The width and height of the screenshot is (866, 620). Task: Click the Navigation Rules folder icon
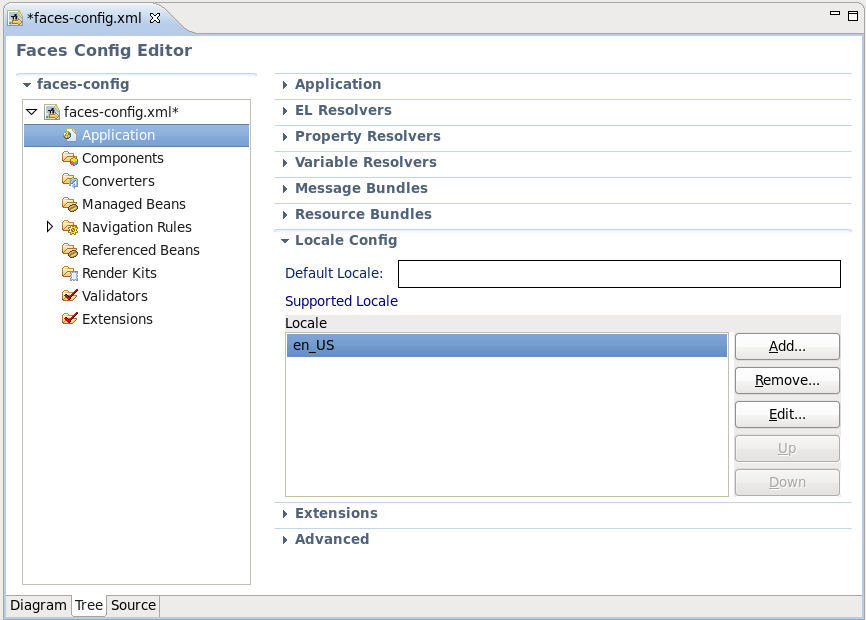[70, 227]
